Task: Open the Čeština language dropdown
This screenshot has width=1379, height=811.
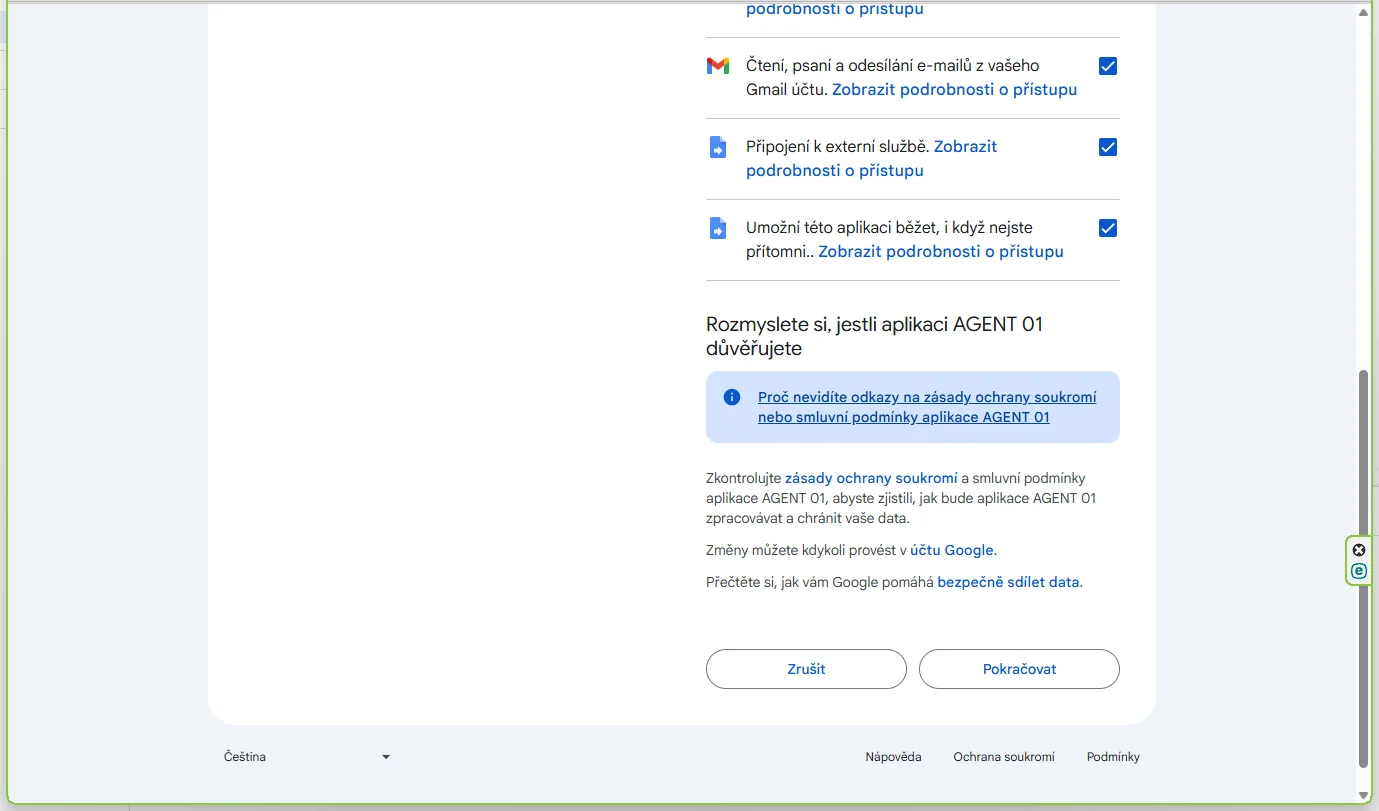Action: click(307, 757)
